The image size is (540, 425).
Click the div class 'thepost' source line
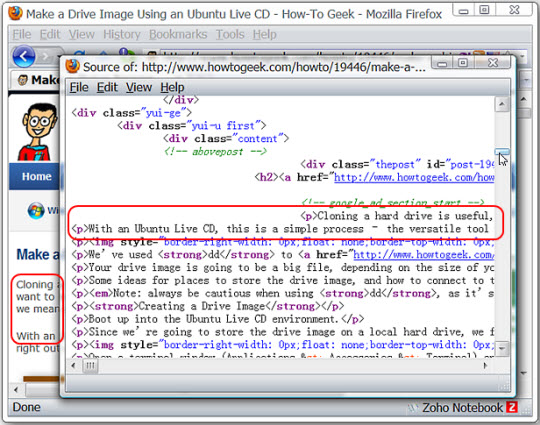tap(397, 164)
